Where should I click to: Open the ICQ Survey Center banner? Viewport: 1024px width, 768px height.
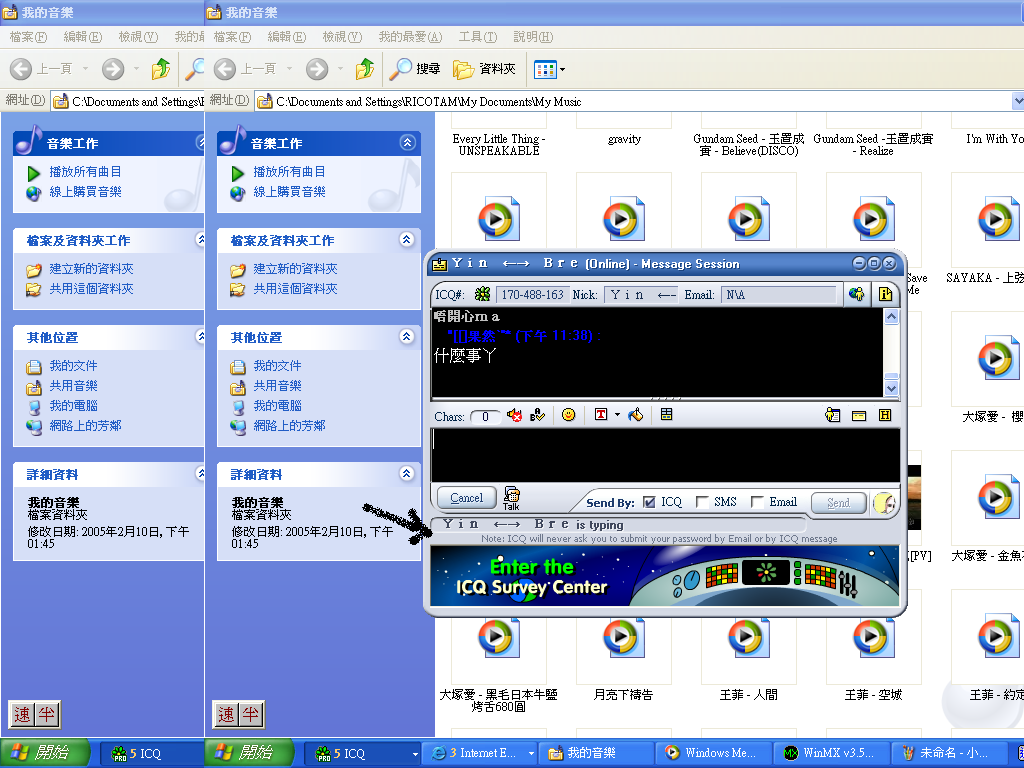coord(665,575)
